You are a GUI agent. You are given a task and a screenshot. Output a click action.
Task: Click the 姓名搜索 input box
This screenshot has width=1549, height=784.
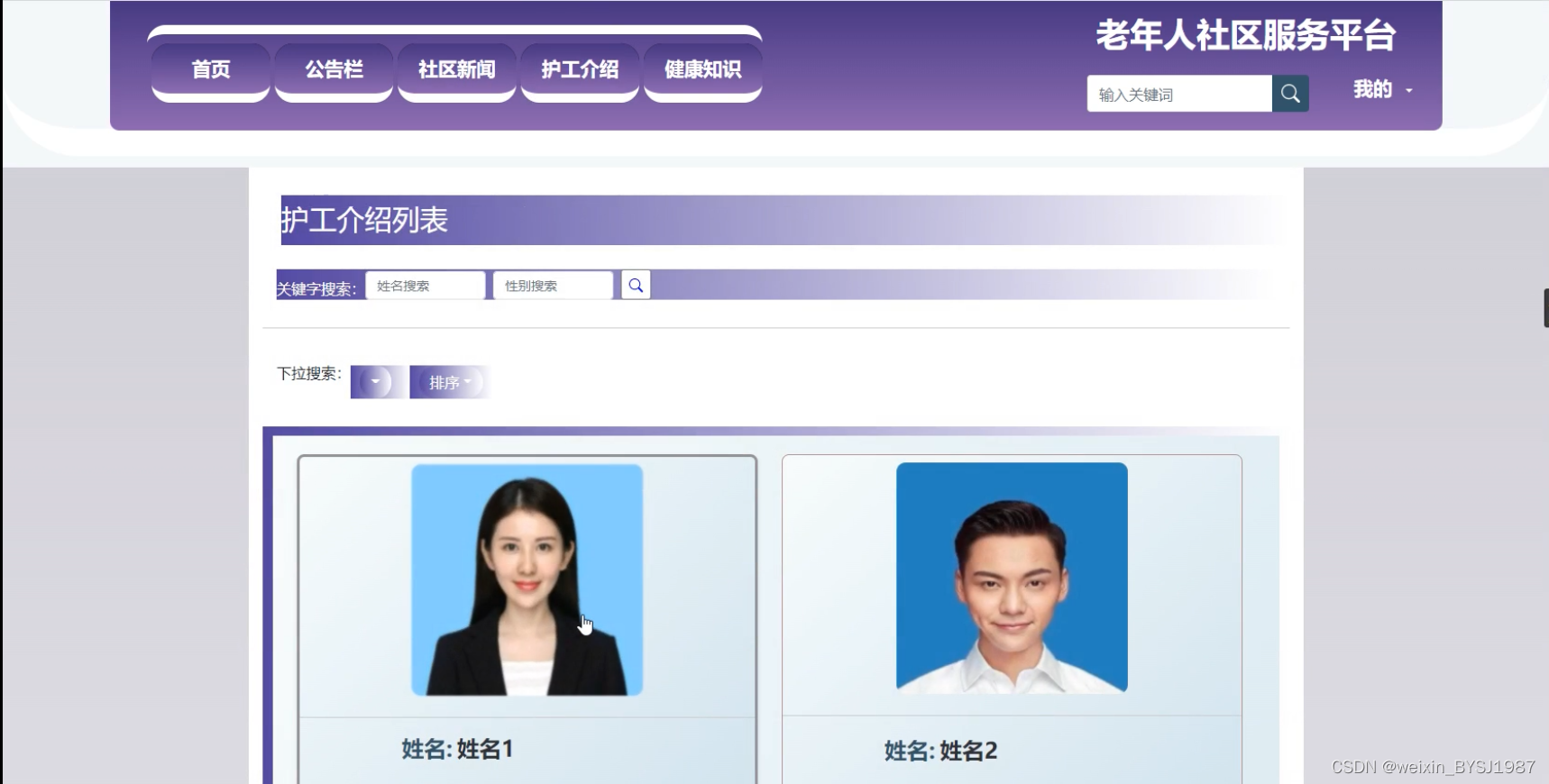426,286
